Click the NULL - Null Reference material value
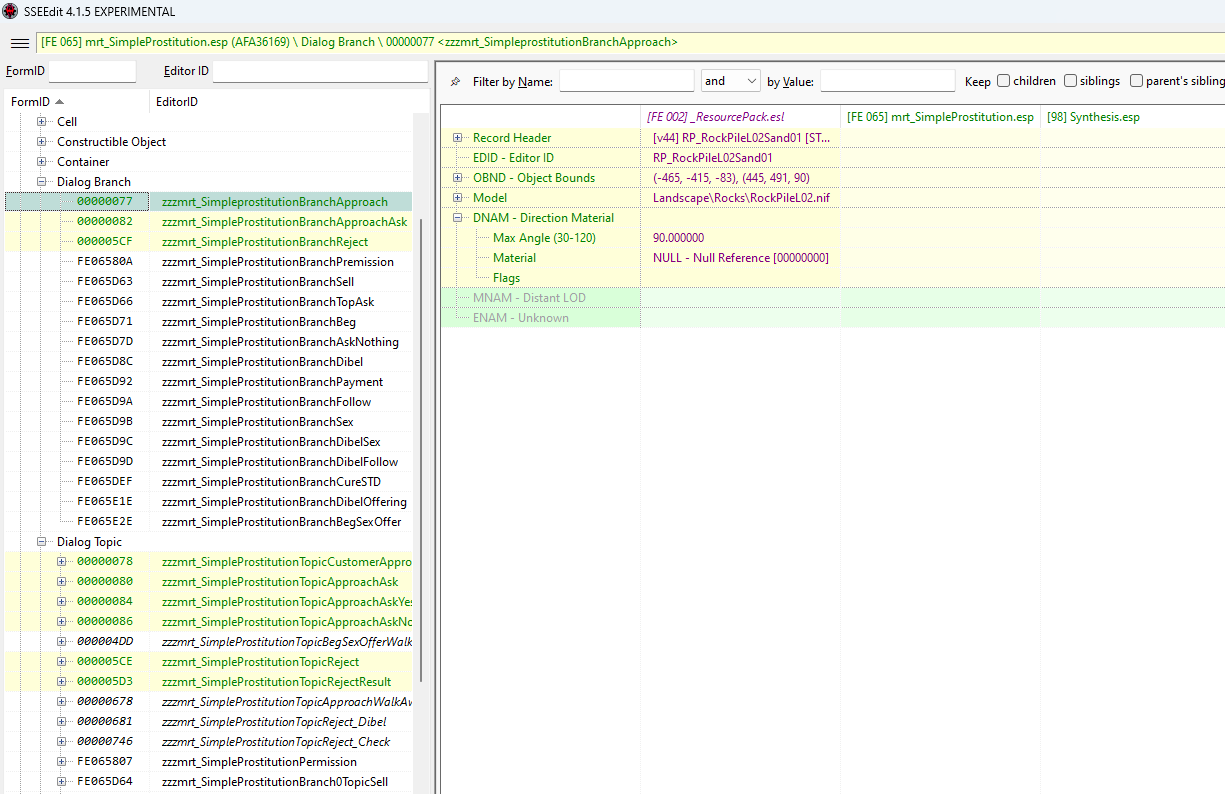 tap(741, 258)
